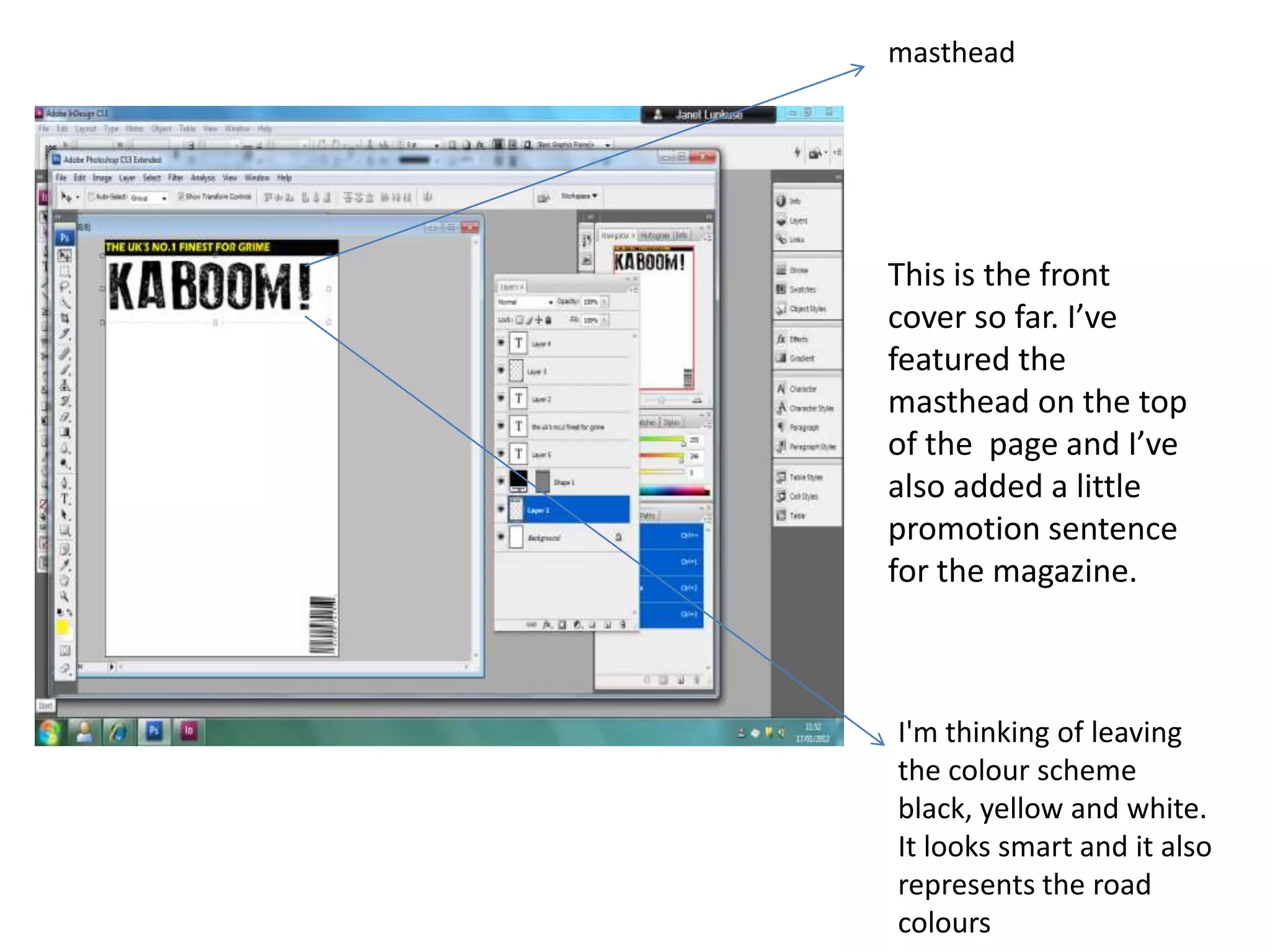Viewport: 1270px width, 952px height.
Task: Hide Layer 4 using eye icon
Action: tap(501, 343)
